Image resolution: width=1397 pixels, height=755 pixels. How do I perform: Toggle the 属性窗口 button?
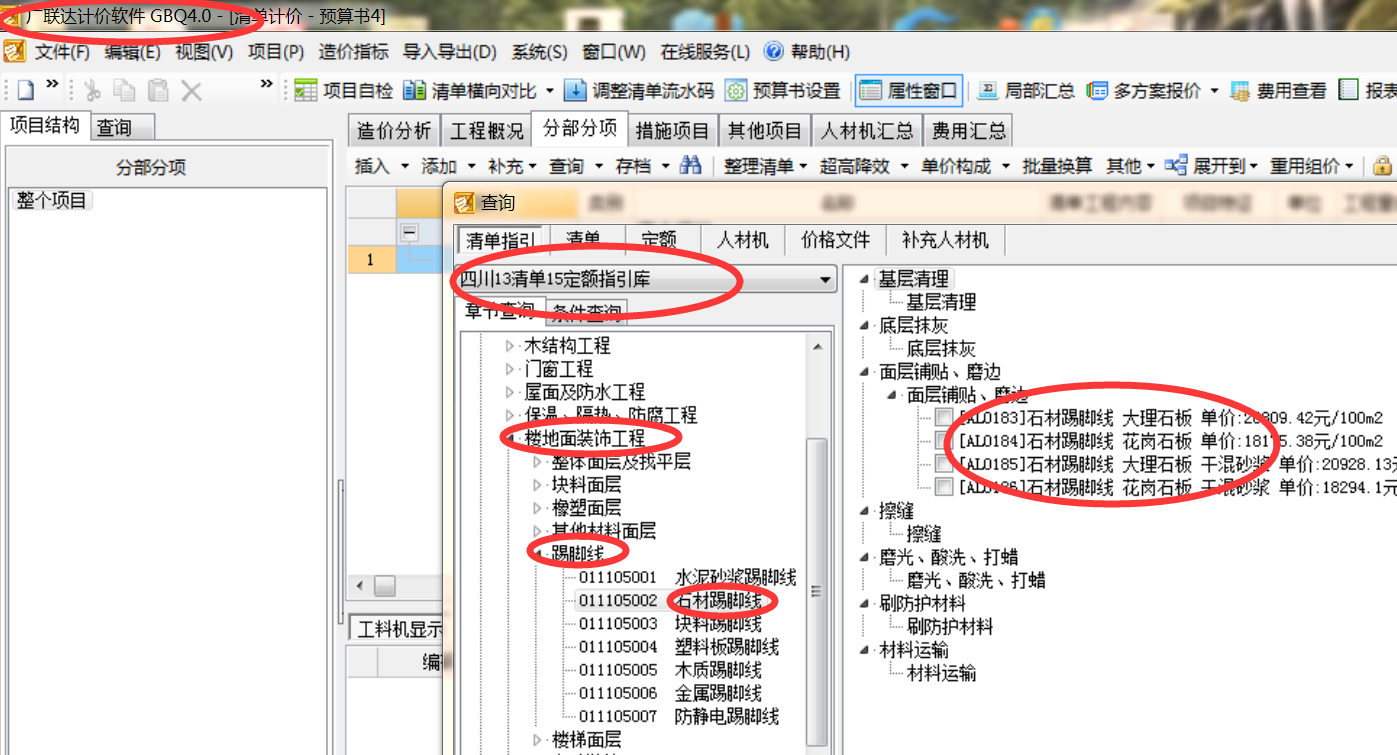point(909,91)
